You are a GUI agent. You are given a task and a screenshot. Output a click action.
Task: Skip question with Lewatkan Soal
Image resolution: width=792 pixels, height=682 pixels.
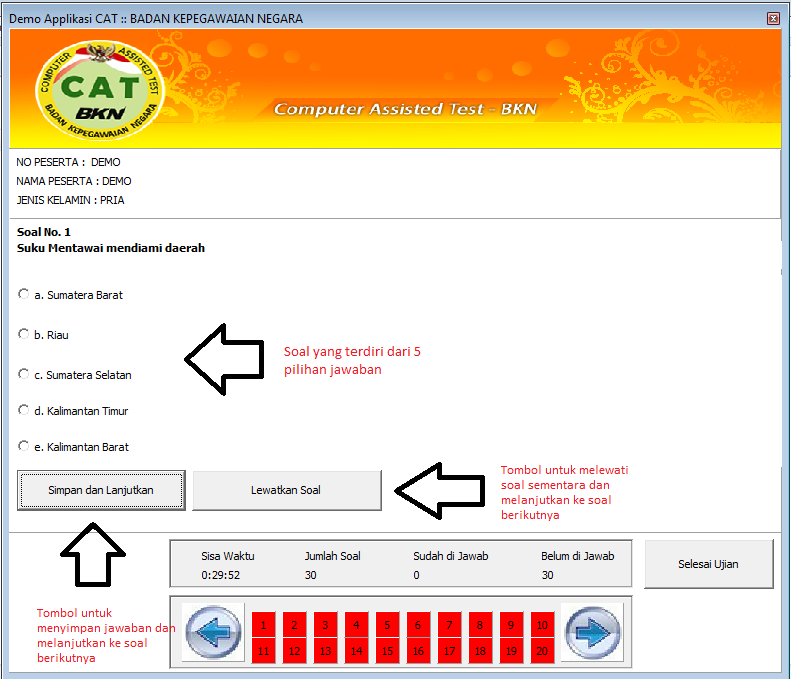(x=286, y=490)
